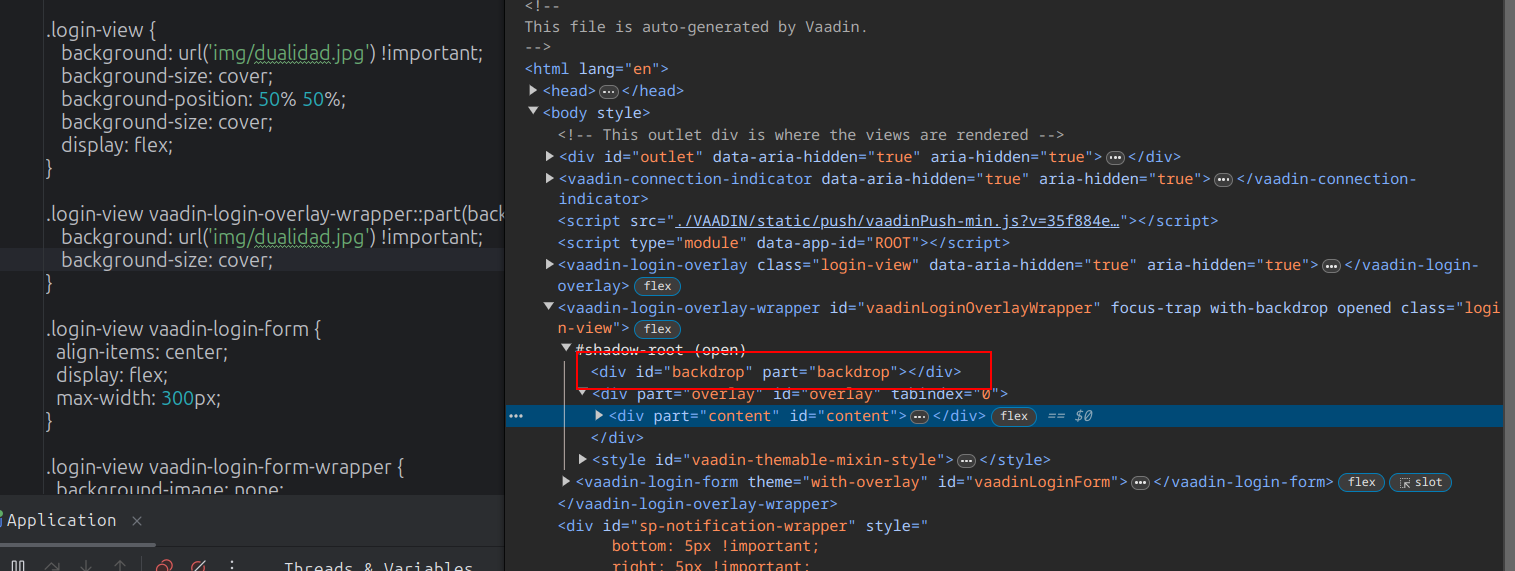Click the slot badge on vaadin-login-form
This screenshot has height=571, width=1515.
[x=1420, y=482]
